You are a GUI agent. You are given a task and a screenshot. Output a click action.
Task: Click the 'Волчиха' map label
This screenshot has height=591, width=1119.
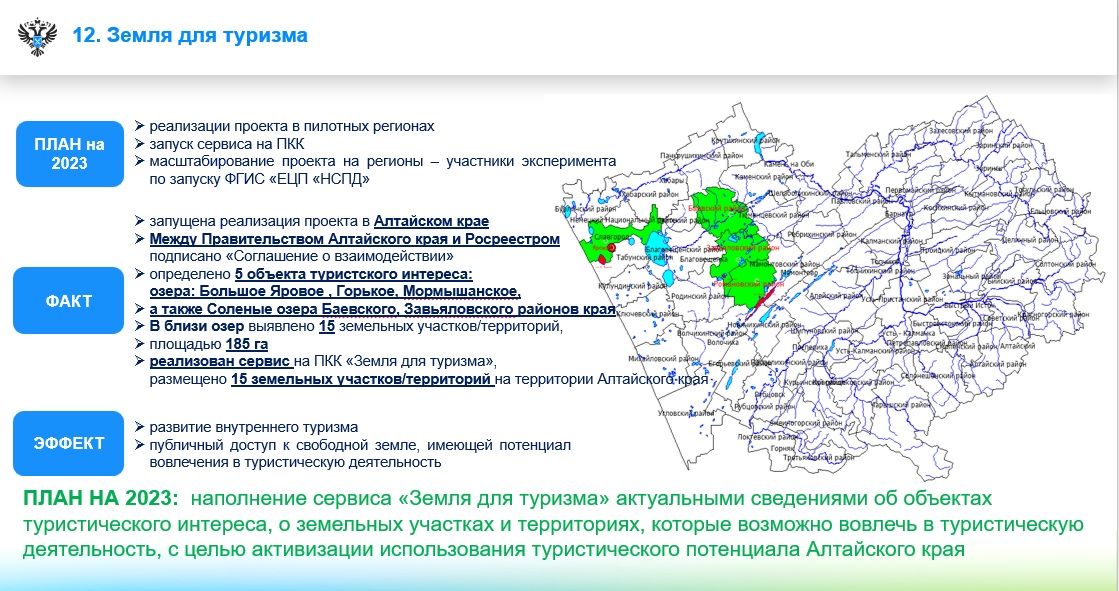tap(723, 342)
